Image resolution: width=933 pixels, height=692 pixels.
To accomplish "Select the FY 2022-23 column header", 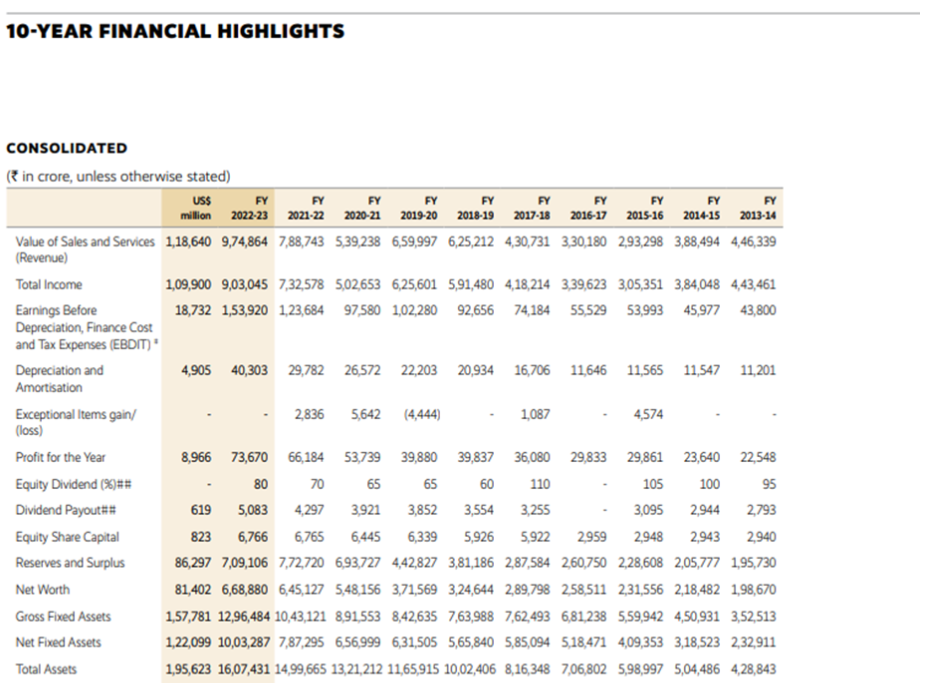I will [x=249, y=207].
